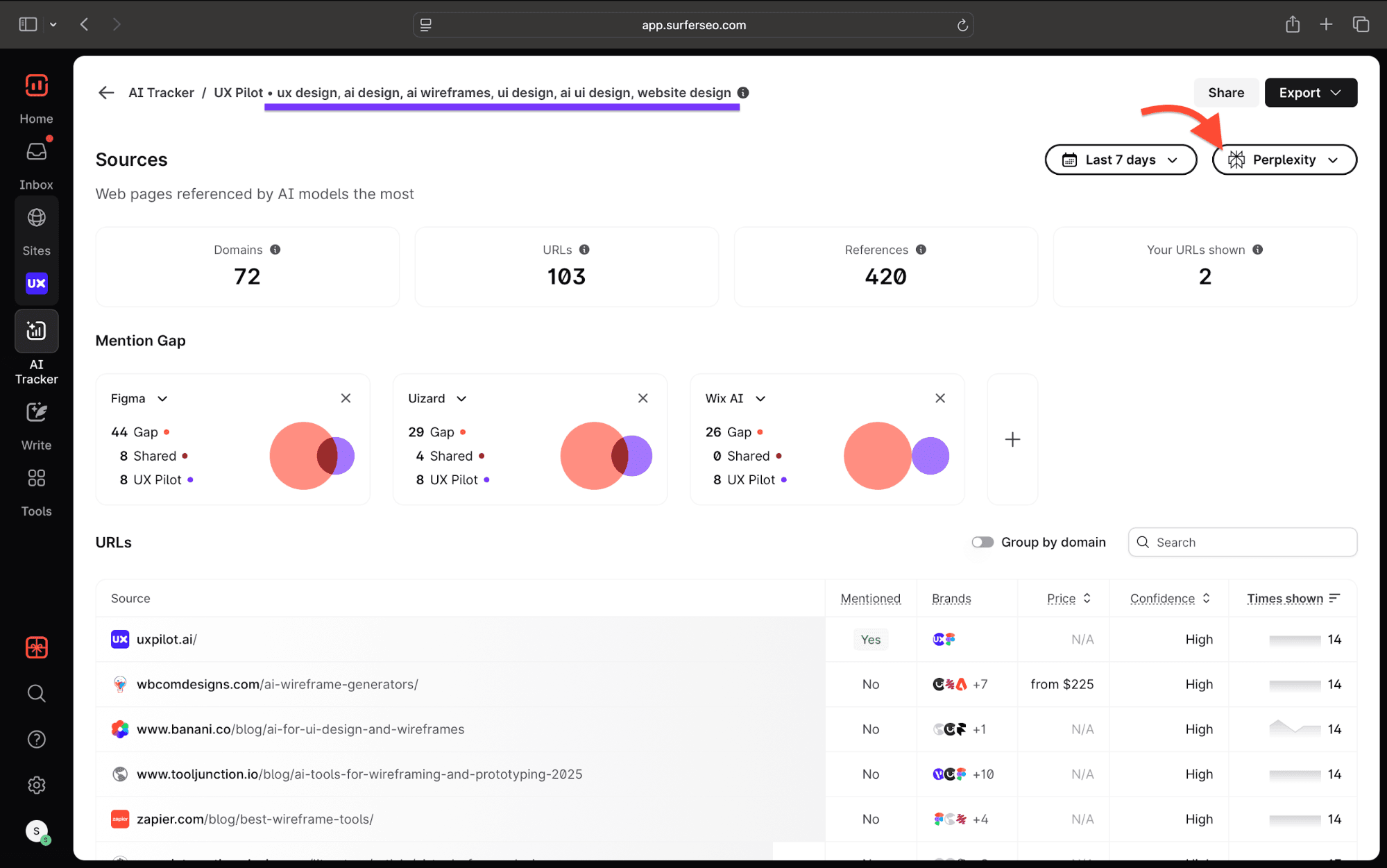Click info icon next to Your URLs shown
The width and height of the screenshot is (1387, 868).
point(1257,250)
